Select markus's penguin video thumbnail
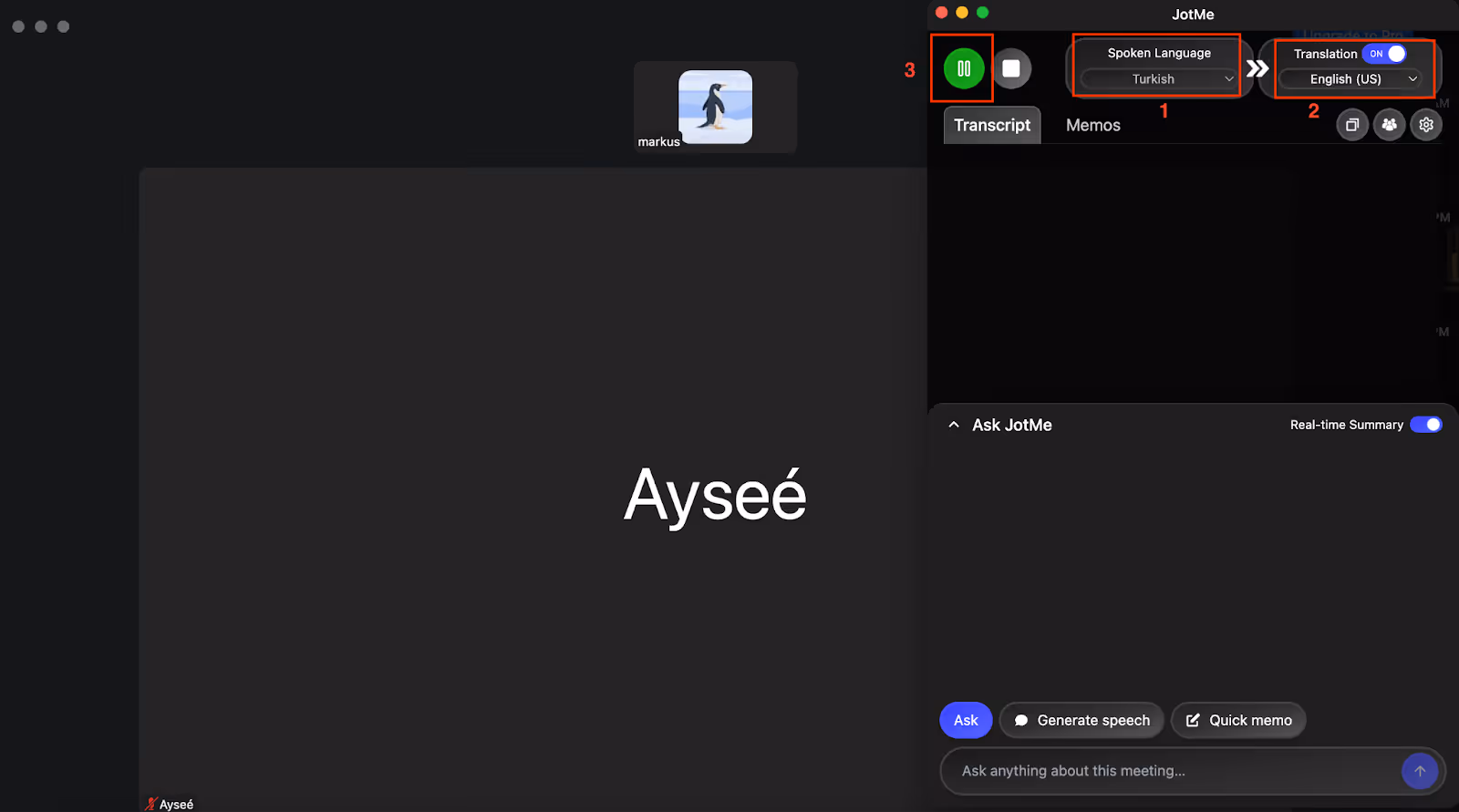The width and height of the screenshot is (1459, 812). (x=716, y=107)
